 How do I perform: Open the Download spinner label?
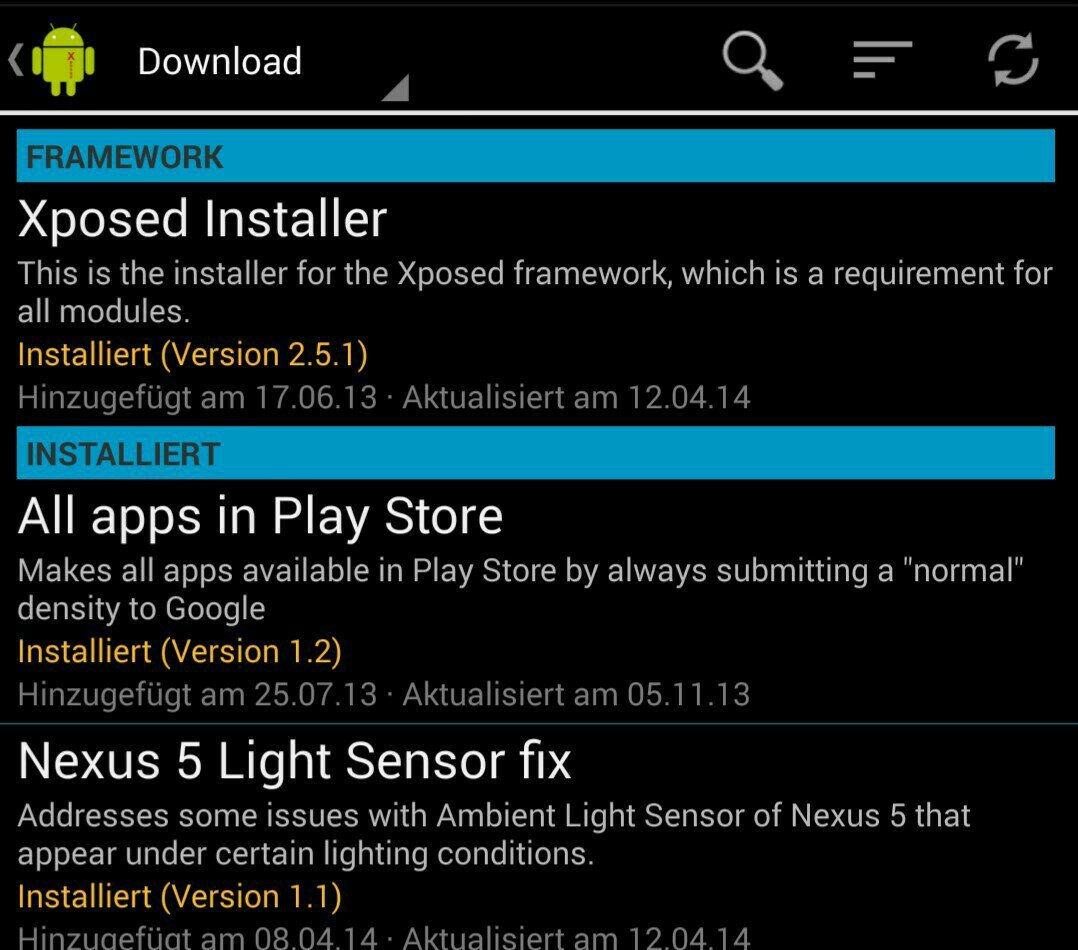point(219,61)
